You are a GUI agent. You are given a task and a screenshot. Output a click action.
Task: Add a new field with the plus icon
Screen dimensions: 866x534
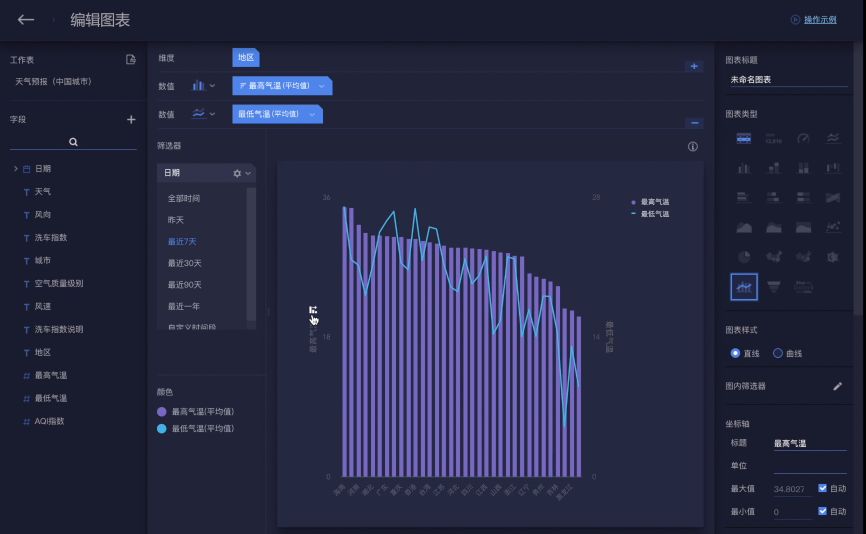pyautogui.click(x=131, y=119)
